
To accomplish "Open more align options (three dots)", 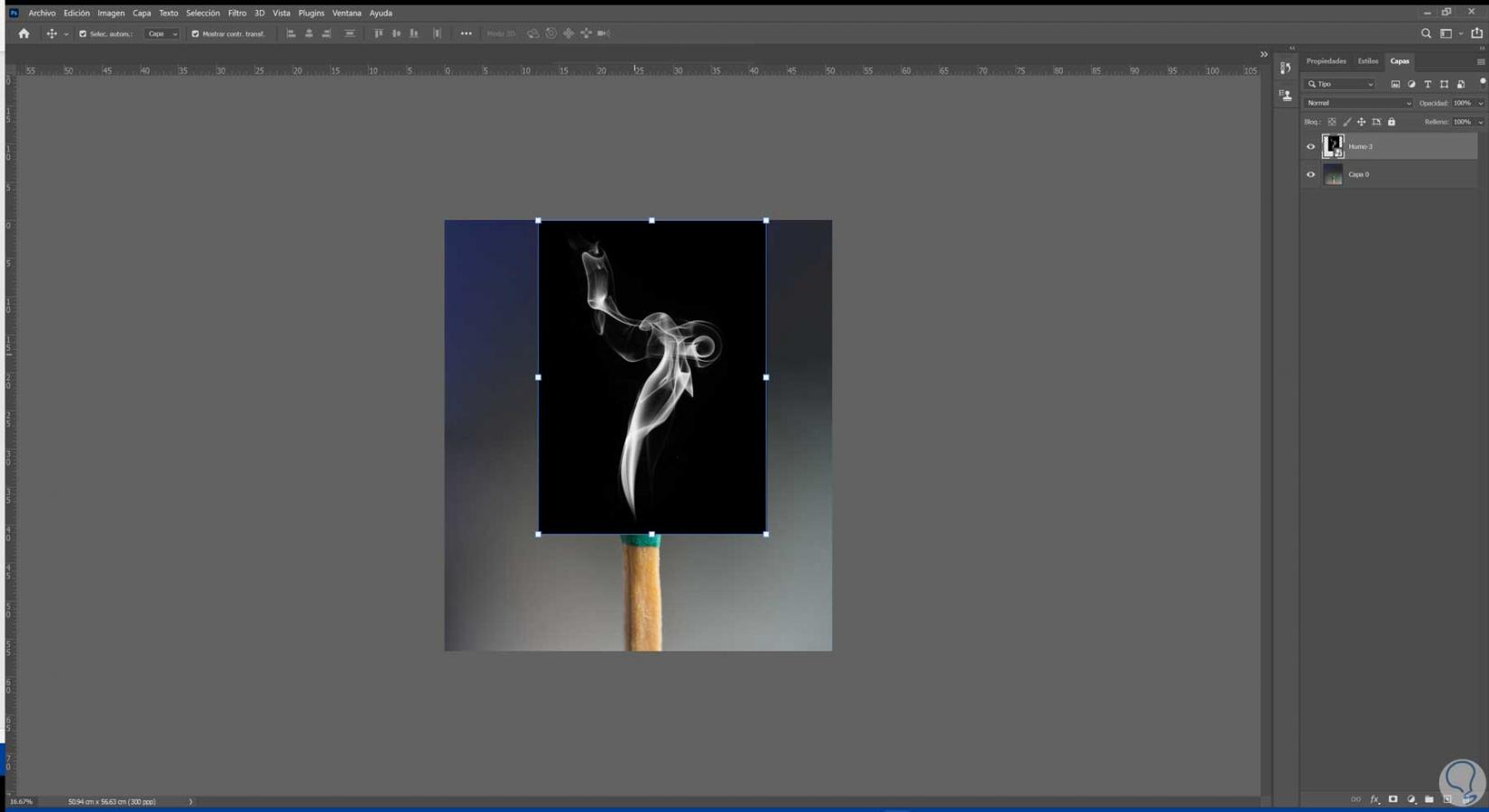I will (466, 33).
